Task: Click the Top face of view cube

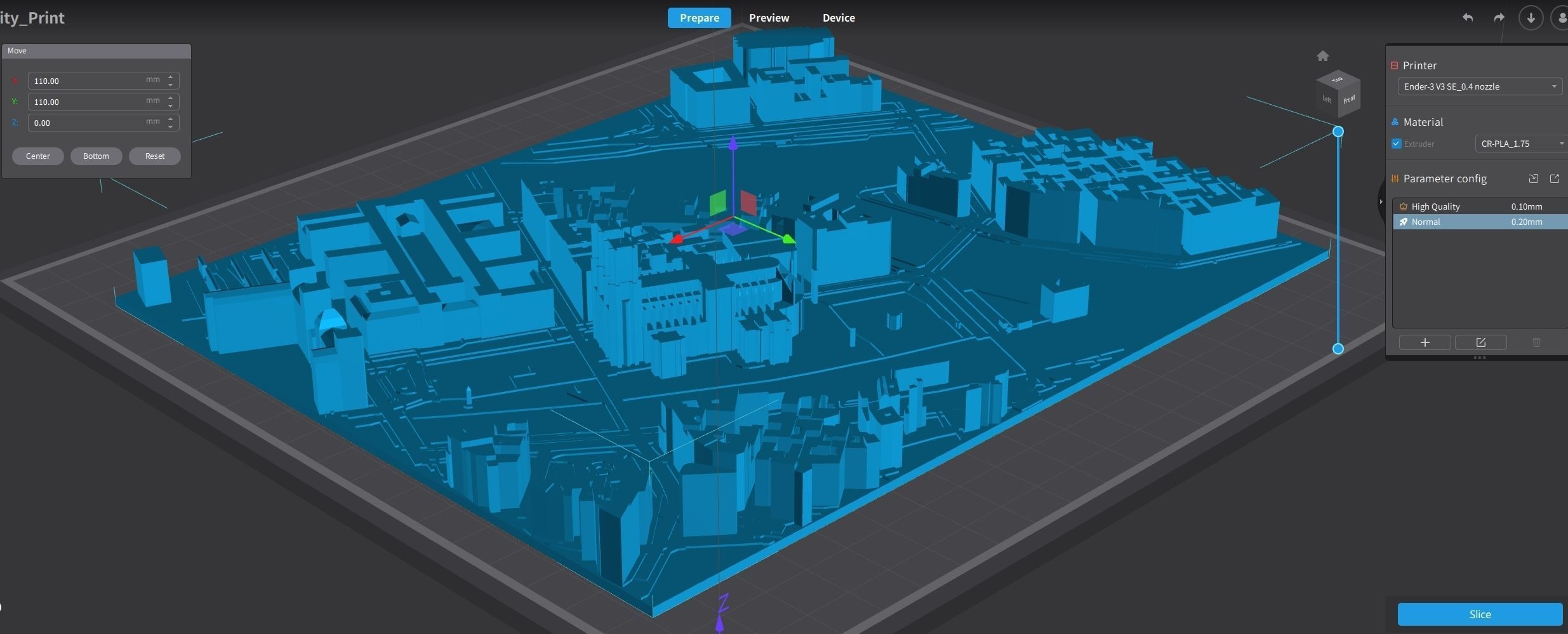Action: pyautogui.click(x=1337, y=79)
